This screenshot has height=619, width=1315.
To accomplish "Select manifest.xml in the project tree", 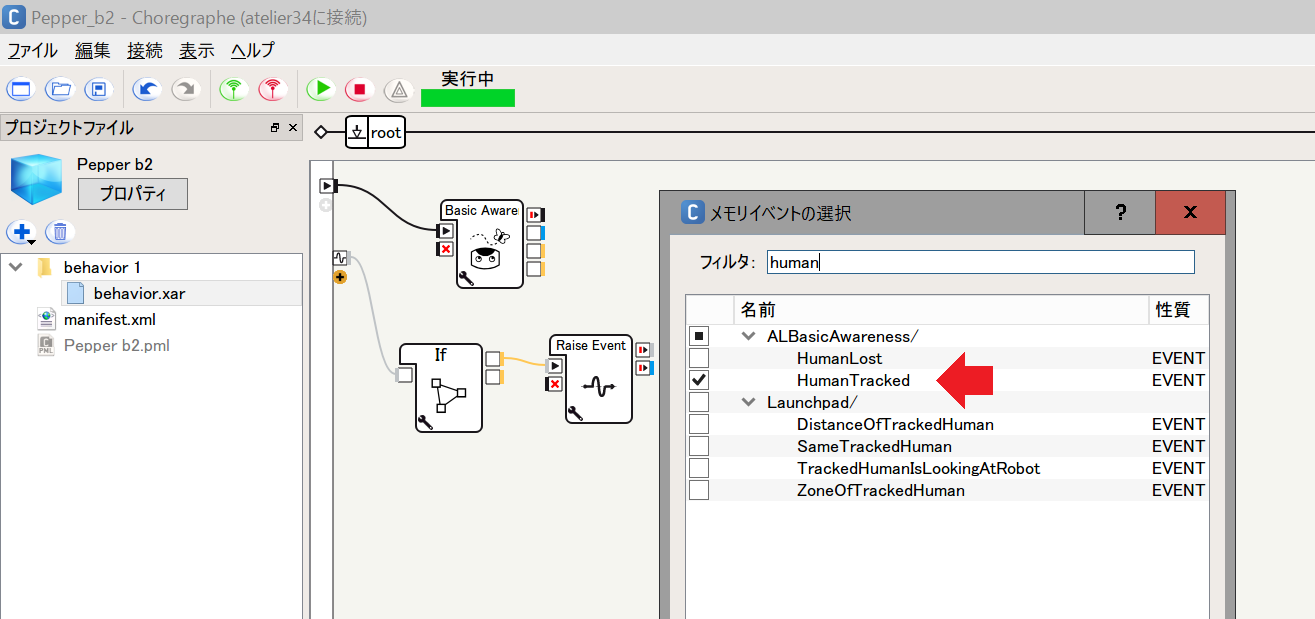I will point(109,320).
